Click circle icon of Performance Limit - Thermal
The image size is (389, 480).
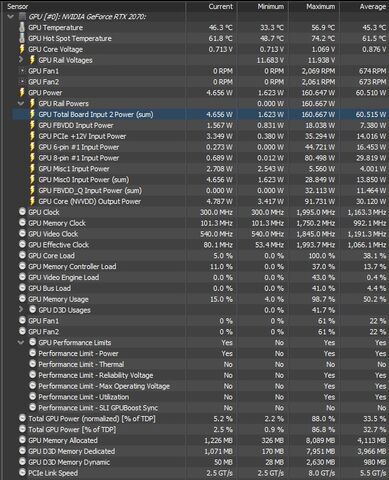[32, 364]
